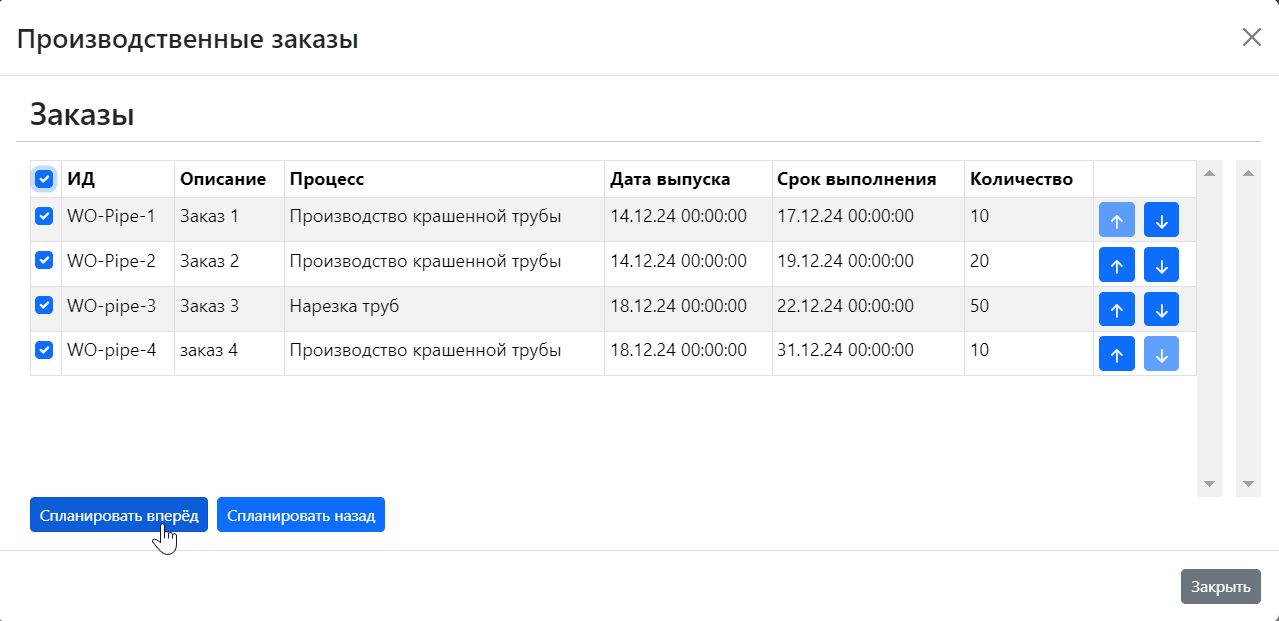
Task: Move order WO-Pipe-1 down with arrow
Action: [1161, 220]
